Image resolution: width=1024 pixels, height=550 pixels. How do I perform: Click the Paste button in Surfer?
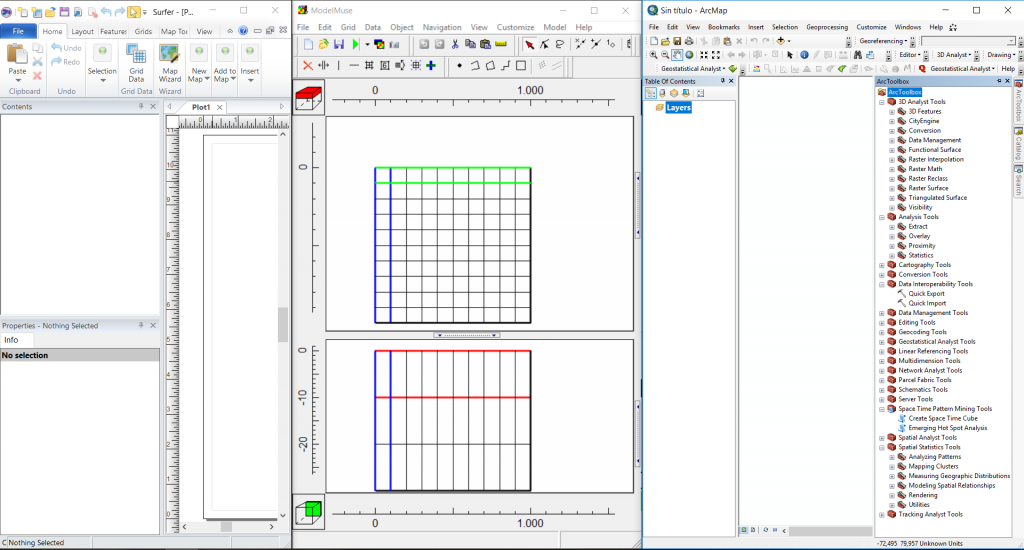(17, 61)
